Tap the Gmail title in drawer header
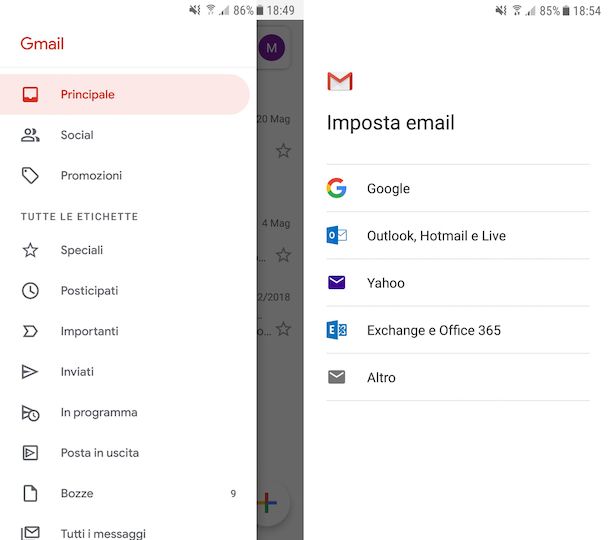Image resolution: width=610 pixels, height=540 pixels. pos(42,44)
